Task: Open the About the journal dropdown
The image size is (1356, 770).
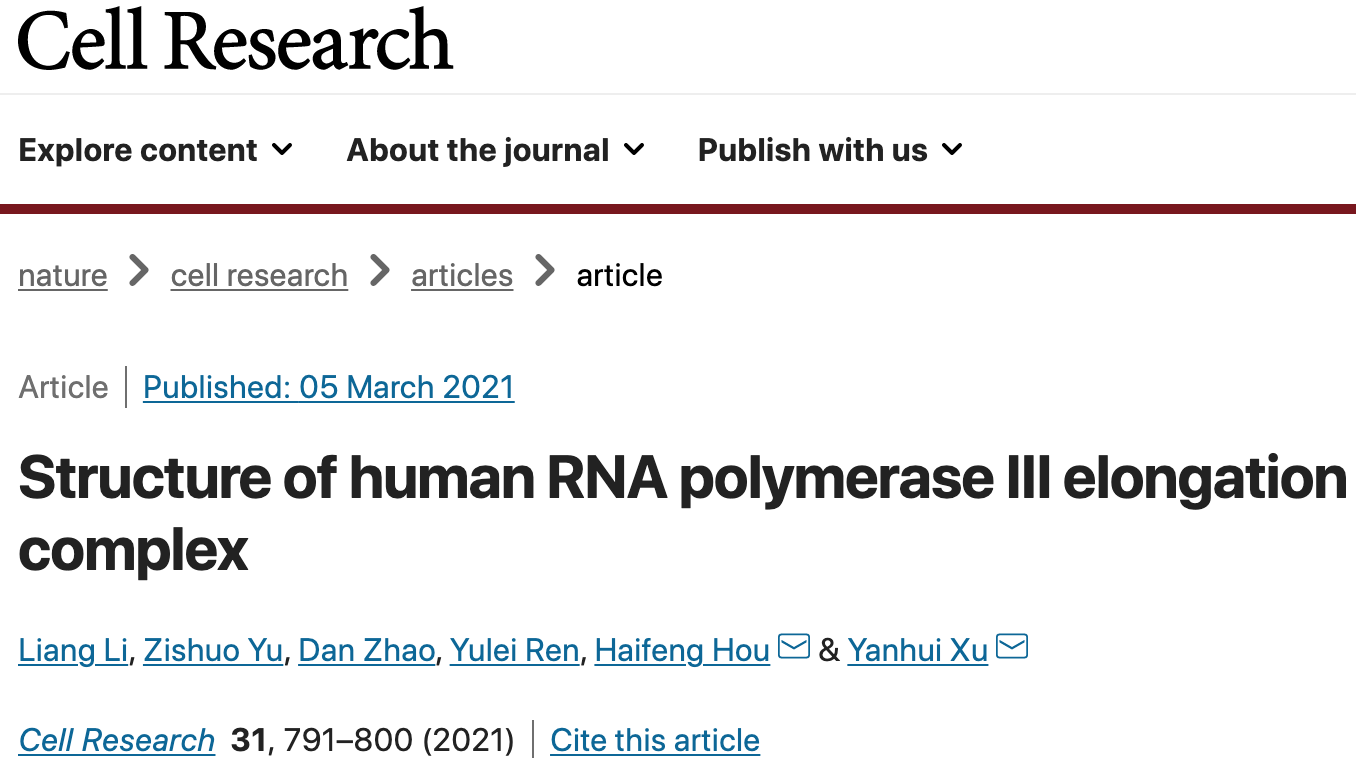Action: coord(496,150)
